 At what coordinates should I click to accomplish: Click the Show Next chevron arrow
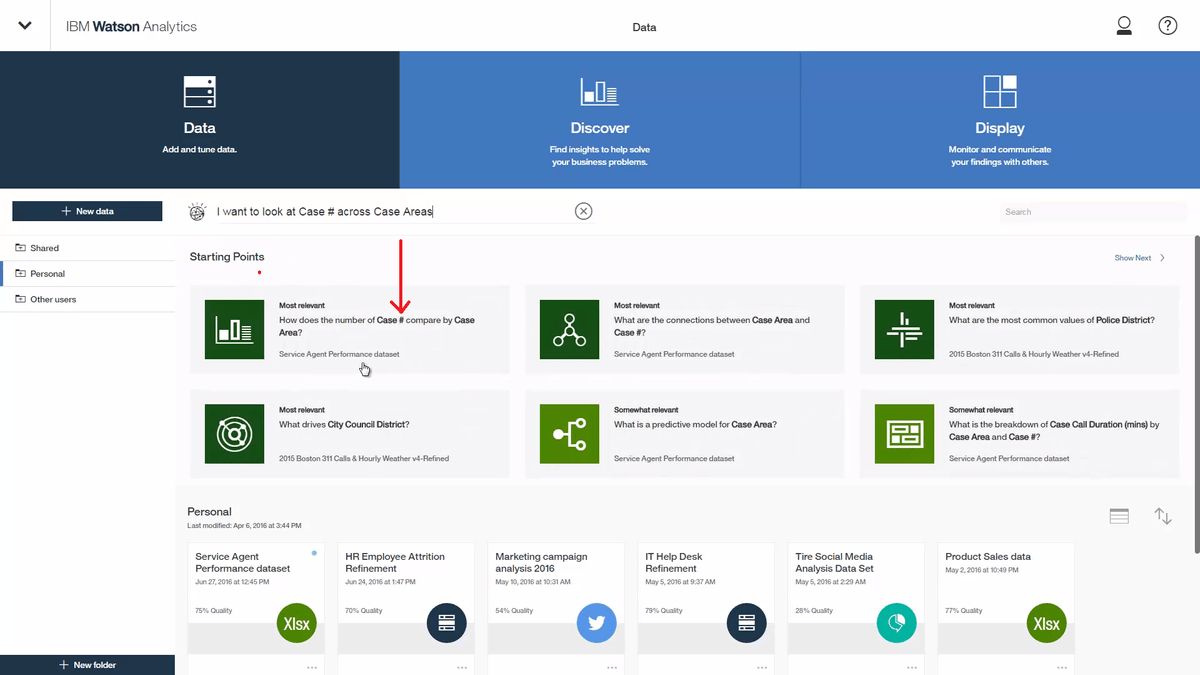(1163, 258)
